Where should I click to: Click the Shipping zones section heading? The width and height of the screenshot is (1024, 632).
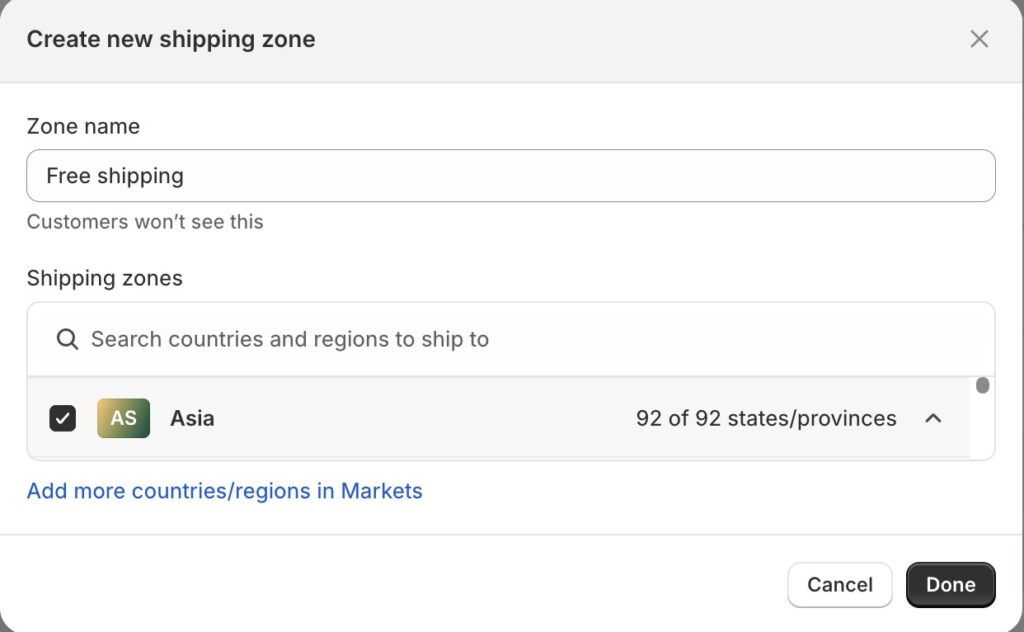(x=104, y=278)
